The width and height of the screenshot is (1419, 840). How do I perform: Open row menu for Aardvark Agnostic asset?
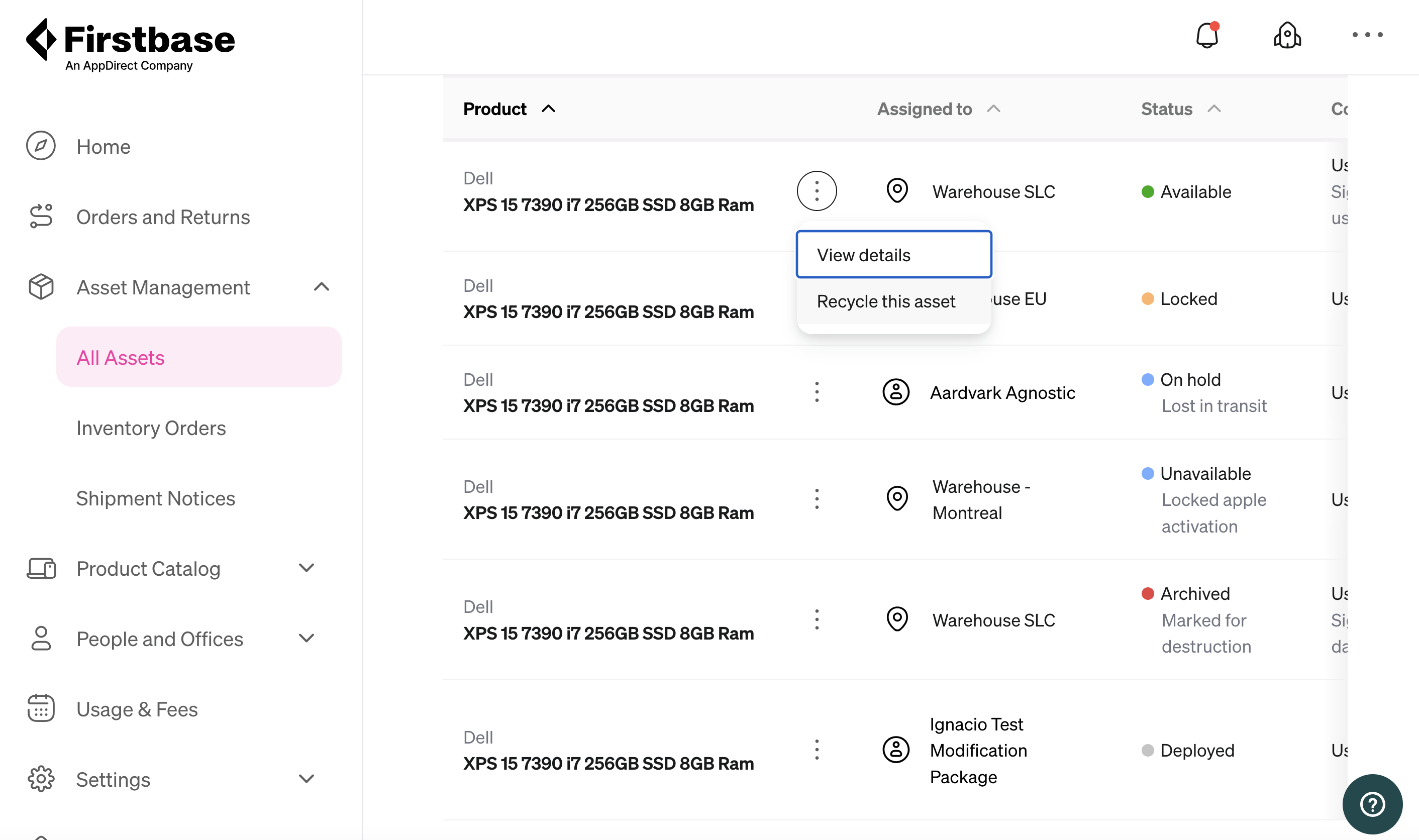[816, 392]
